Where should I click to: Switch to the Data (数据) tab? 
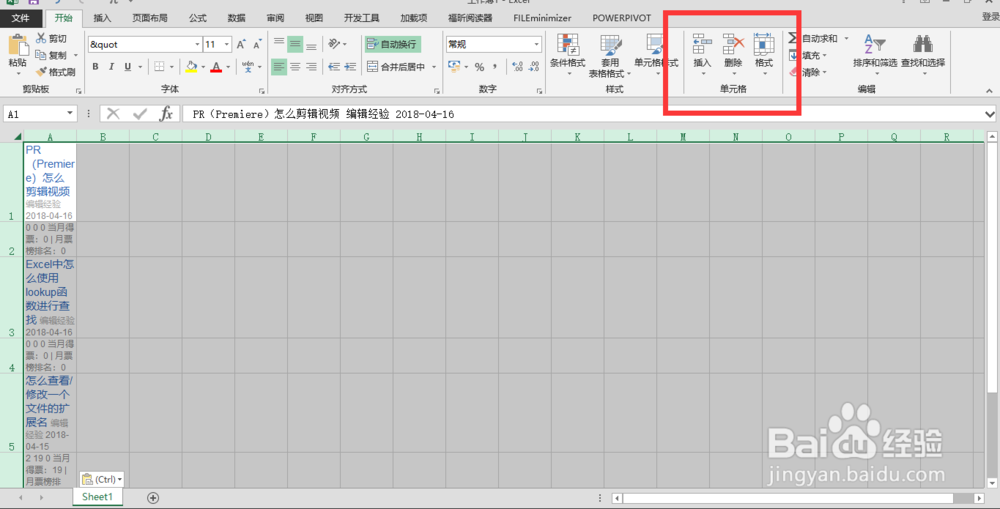[237, 18]
